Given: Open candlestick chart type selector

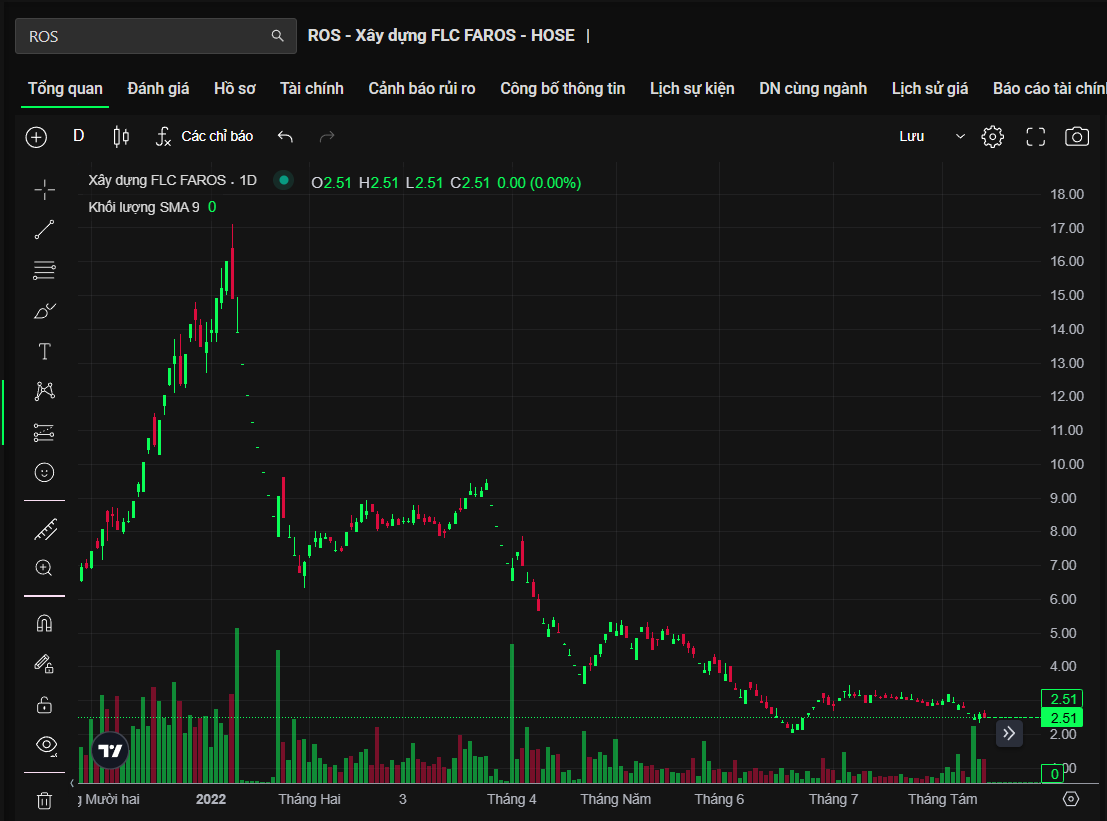Looking at the screenshot, I should (x=121, y=137).
